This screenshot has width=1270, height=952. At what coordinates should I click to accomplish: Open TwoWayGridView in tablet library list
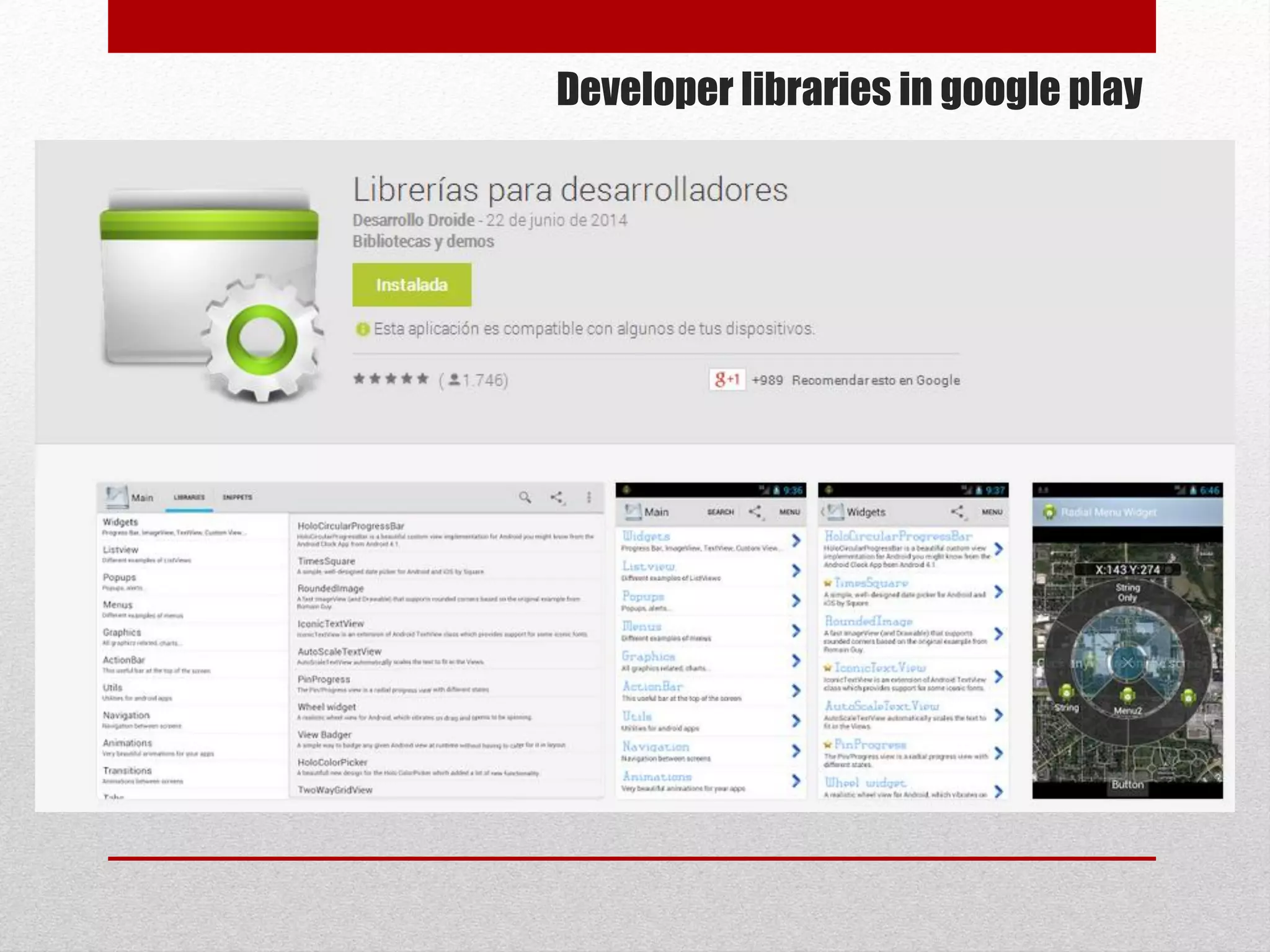[446, 790]
